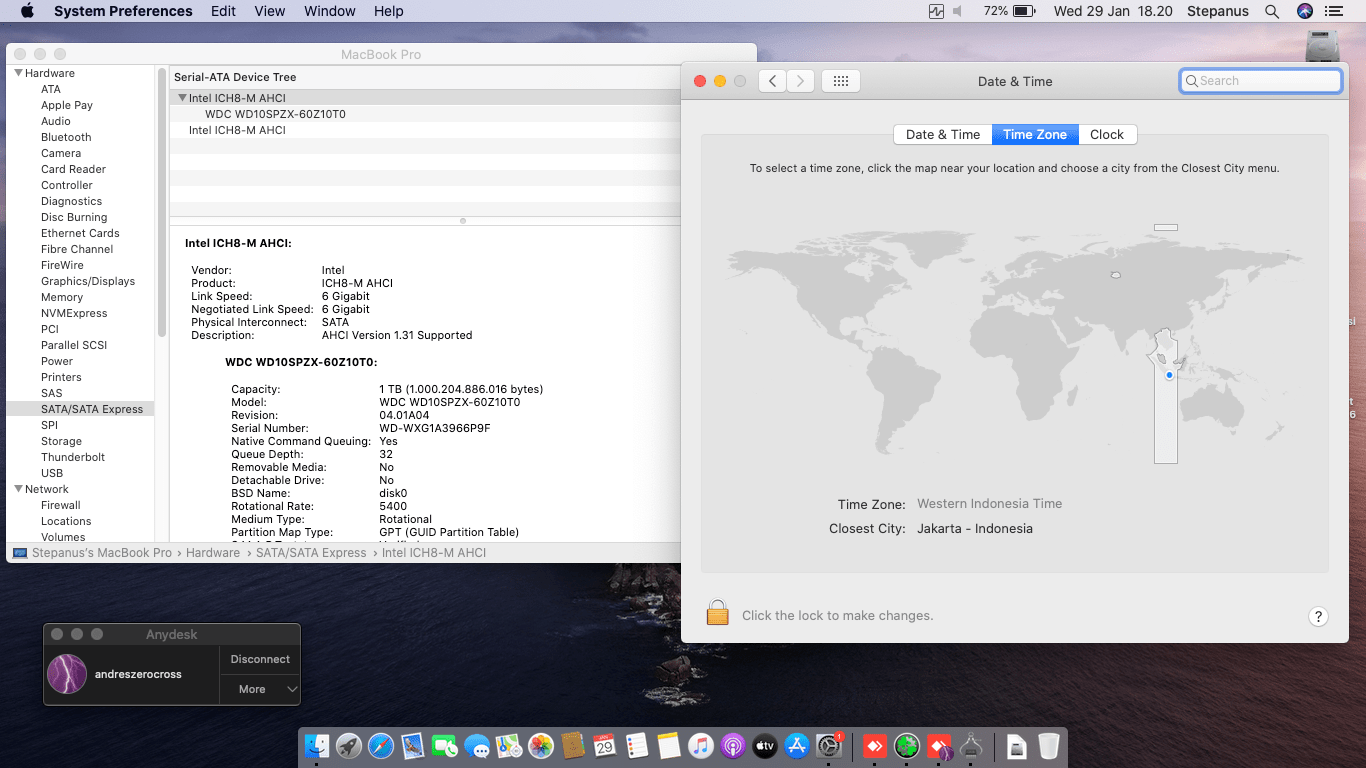Switch to the Date & Time tab
1366x768 pixels.
(x=943, y=134)
